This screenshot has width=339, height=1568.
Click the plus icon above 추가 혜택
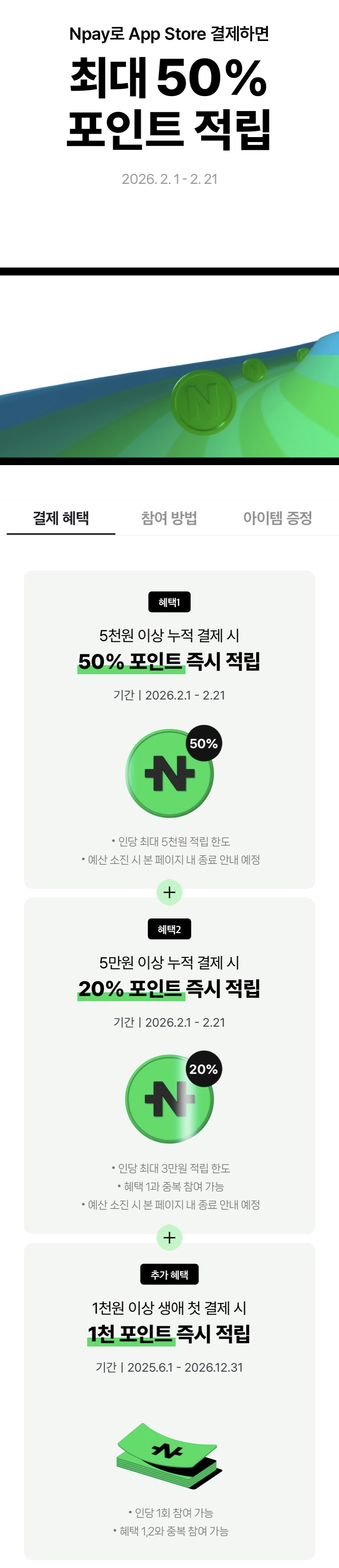(169, 1221)
